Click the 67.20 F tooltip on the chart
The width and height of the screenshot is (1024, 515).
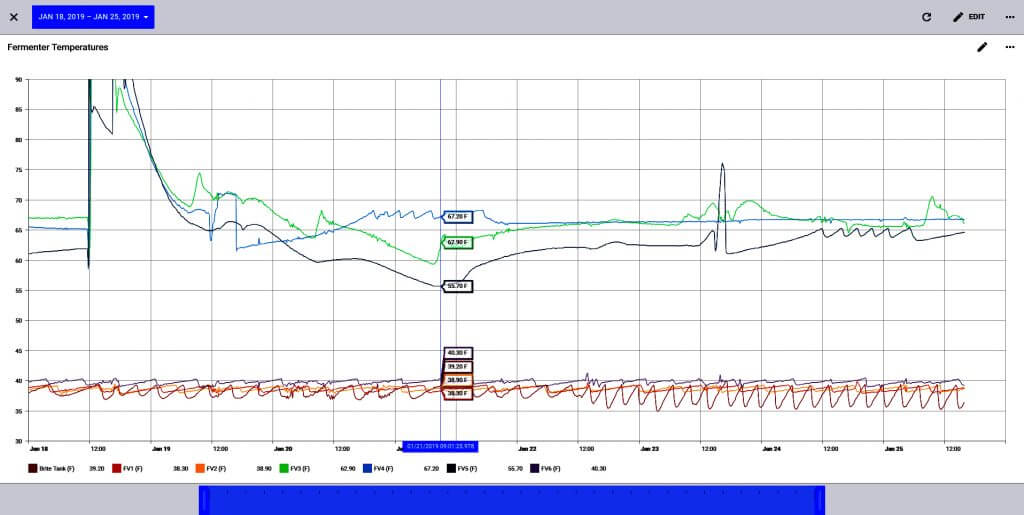(x=458, y=216)
